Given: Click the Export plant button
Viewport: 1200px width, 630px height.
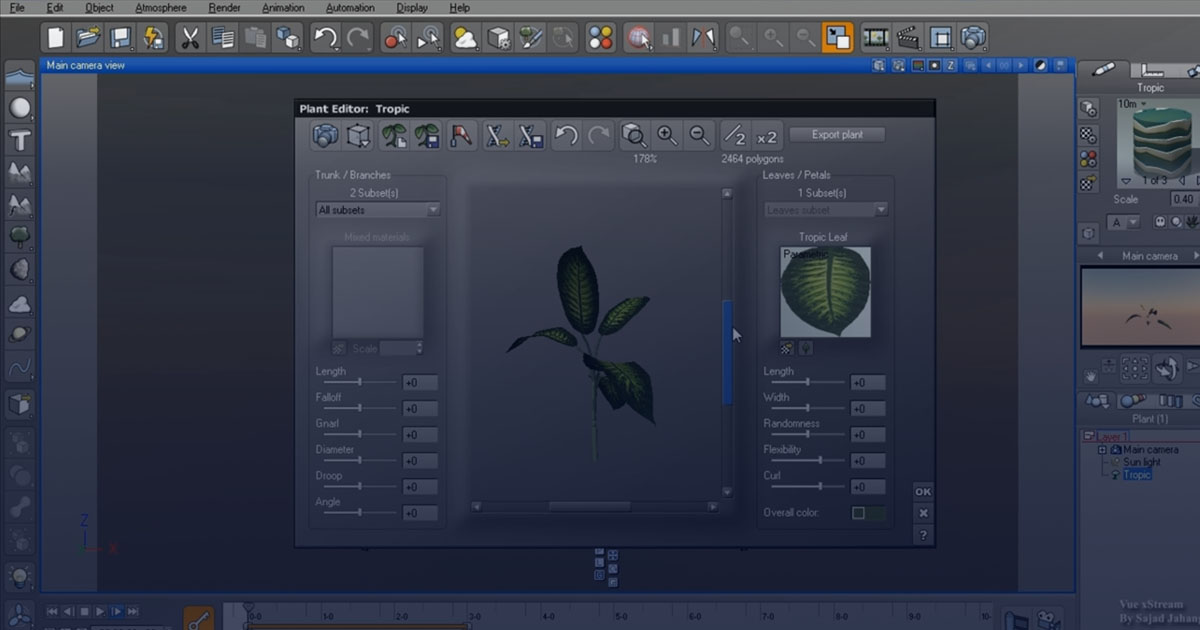Looking at the screenshot, I should point(837,134).
